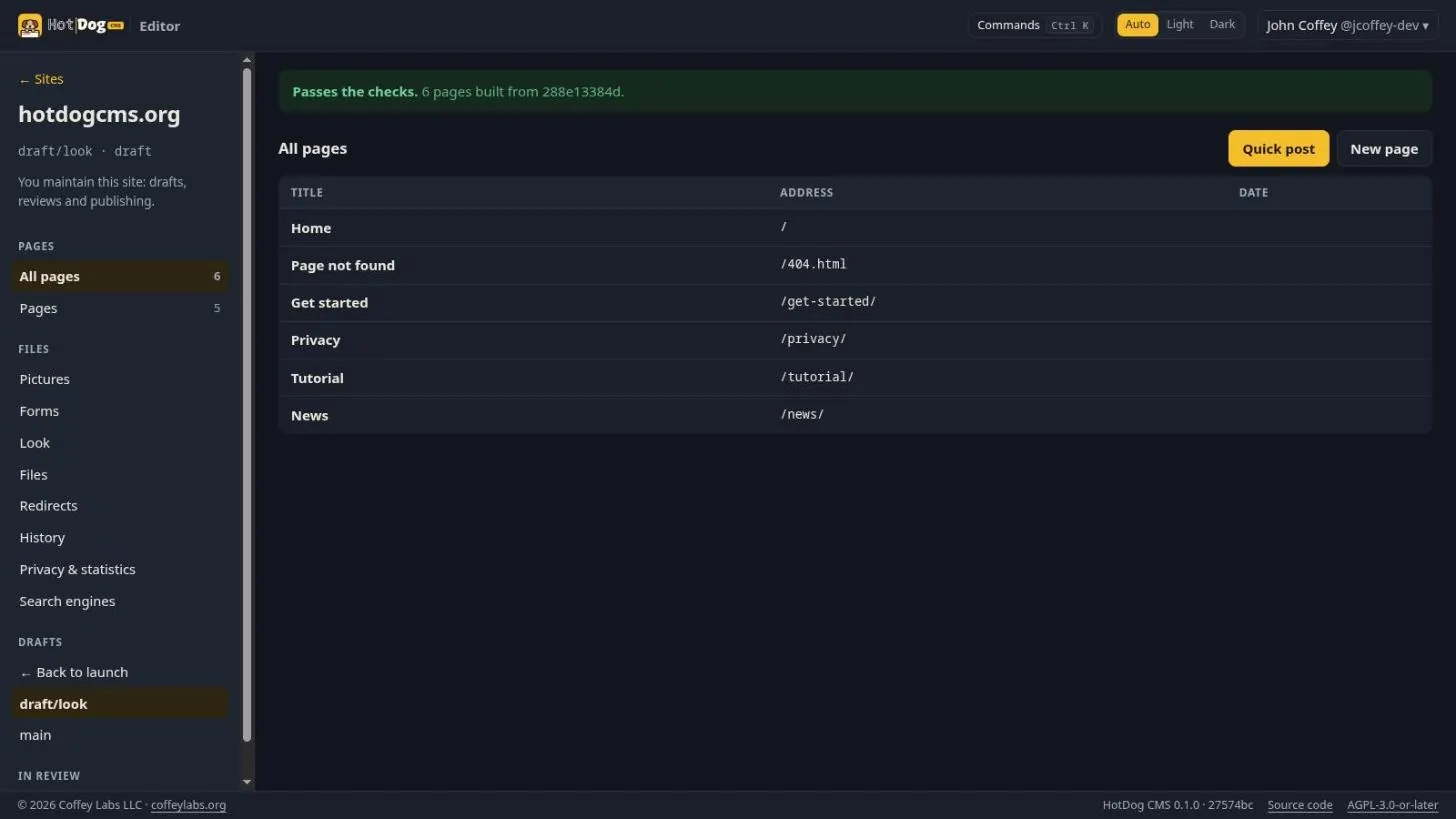Open the Get started page title
The width and height of the screenshot is (1456, 819).
[329, 303]
